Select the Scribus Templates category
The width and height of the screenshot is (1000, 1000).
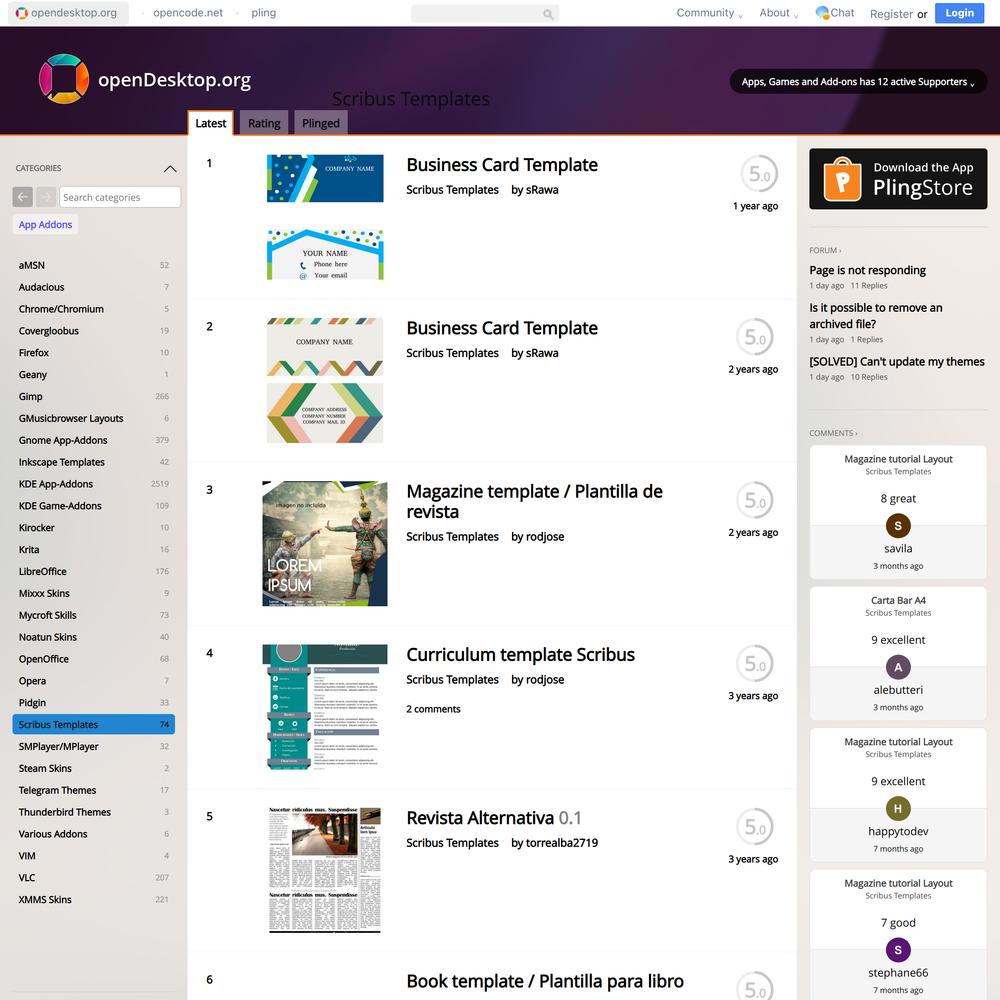93,724
